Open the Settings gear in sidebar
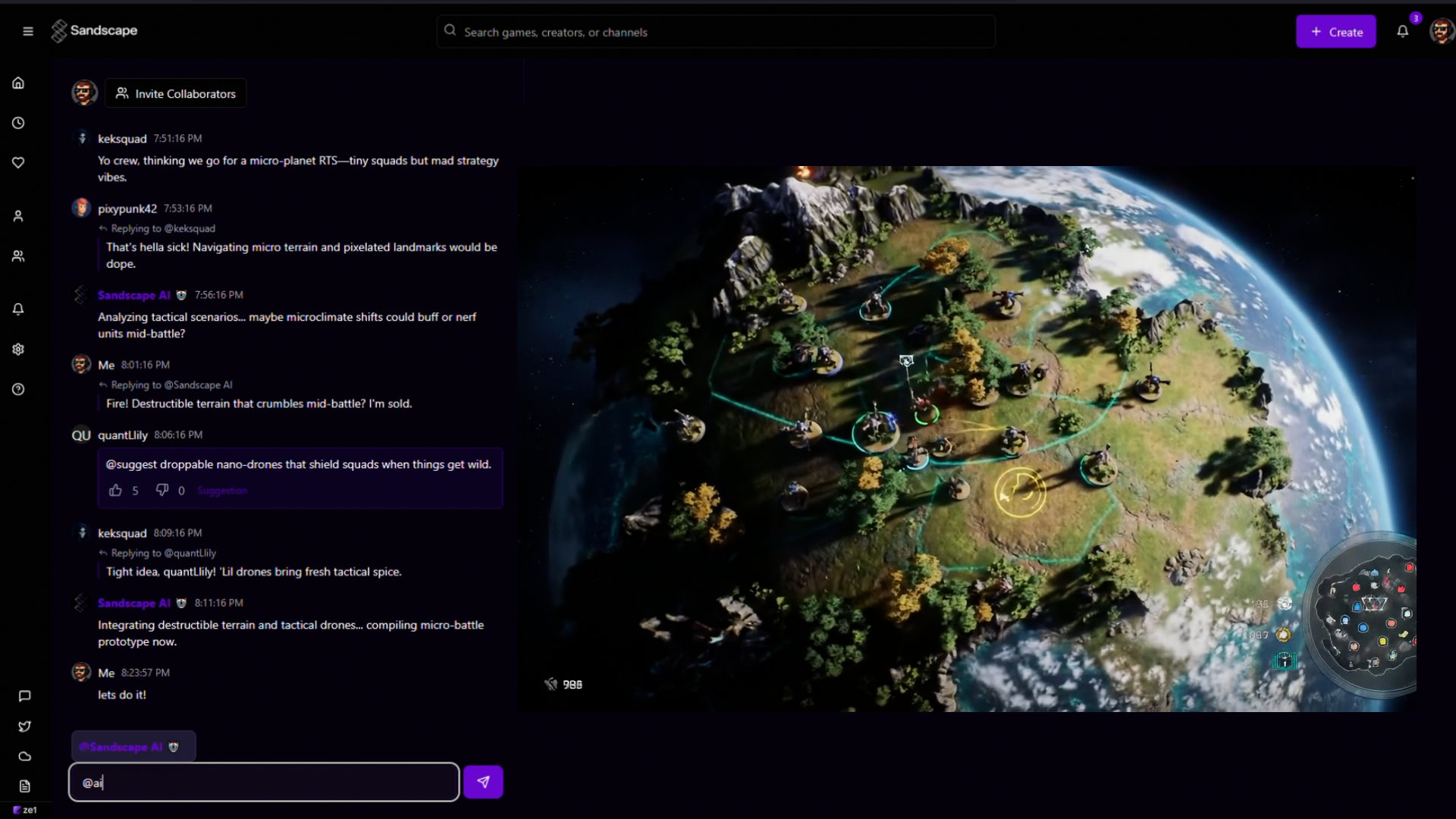Image resolution: width=1456 pixels, height=819 pixels. click(18, 349)
